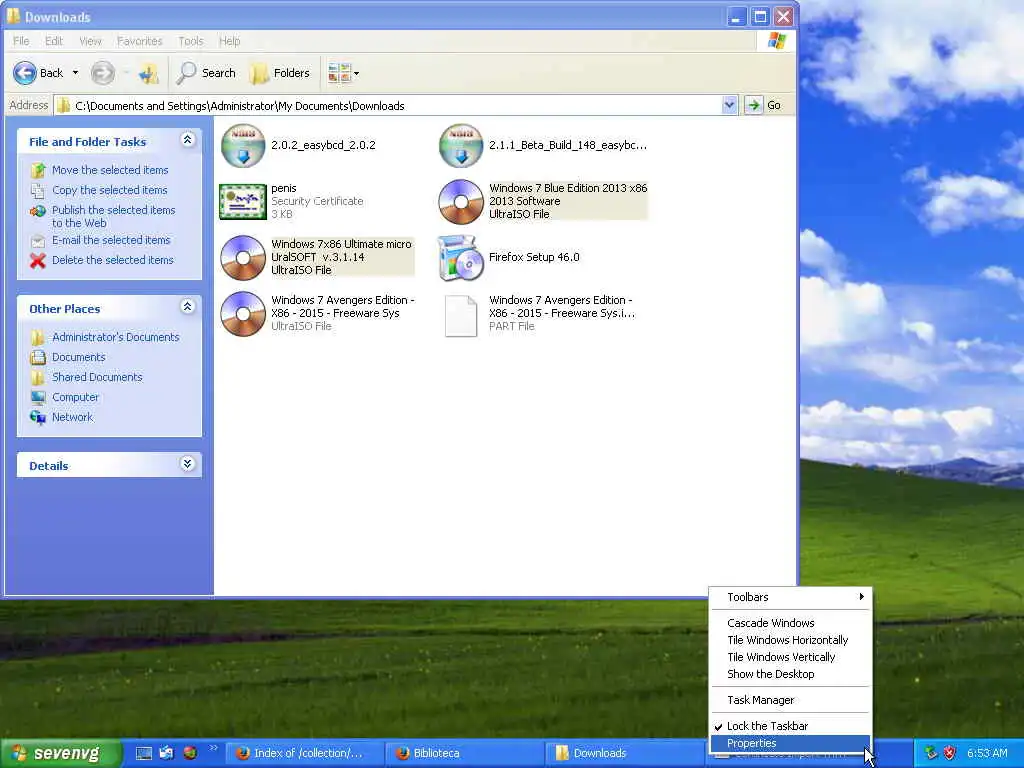
Task: Expand the address bar dropdown arrow
Action: click(x=729, y=105)
